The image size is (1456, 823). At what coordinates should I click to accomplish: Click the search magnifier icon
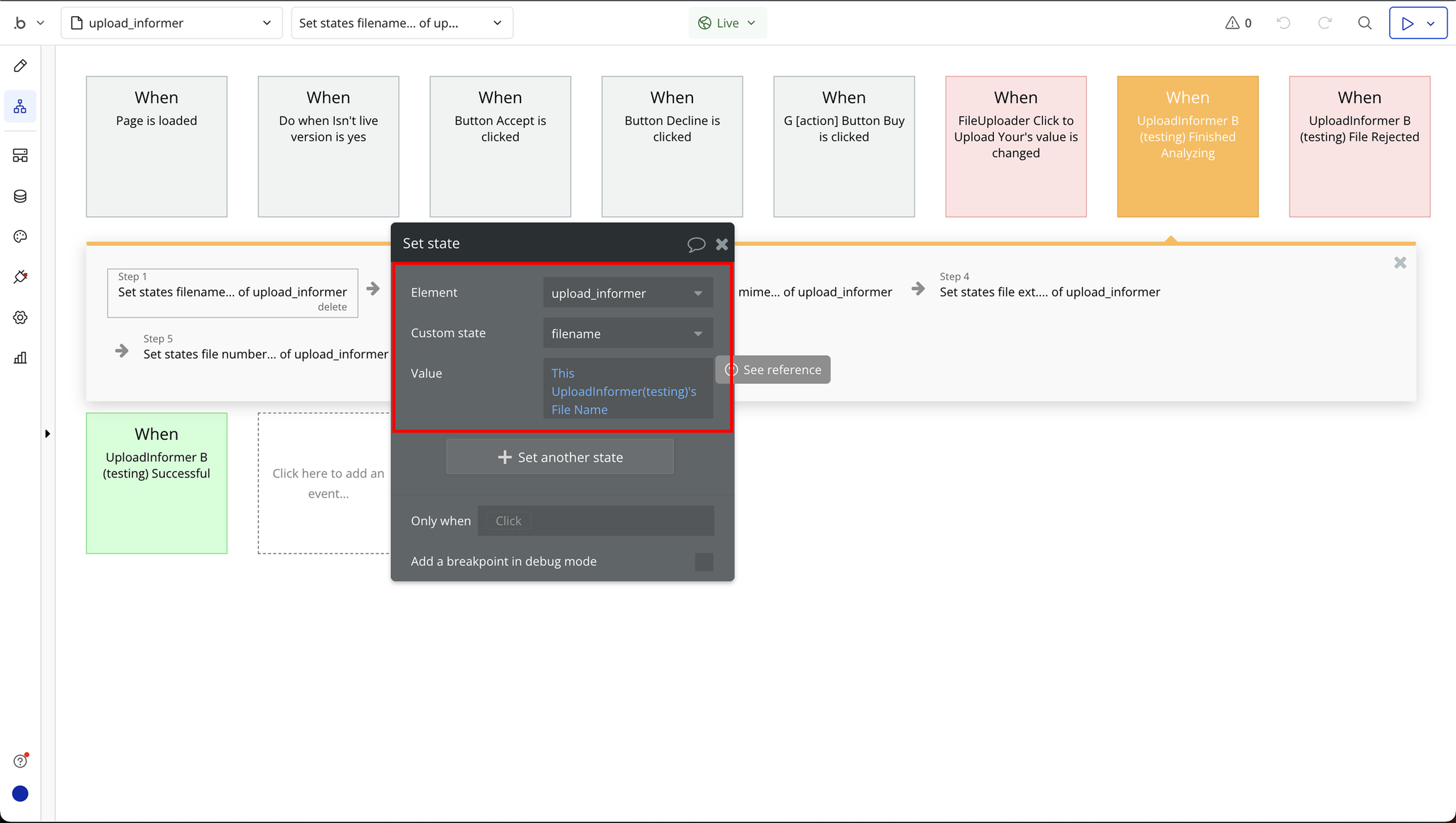coord(1364,23)
